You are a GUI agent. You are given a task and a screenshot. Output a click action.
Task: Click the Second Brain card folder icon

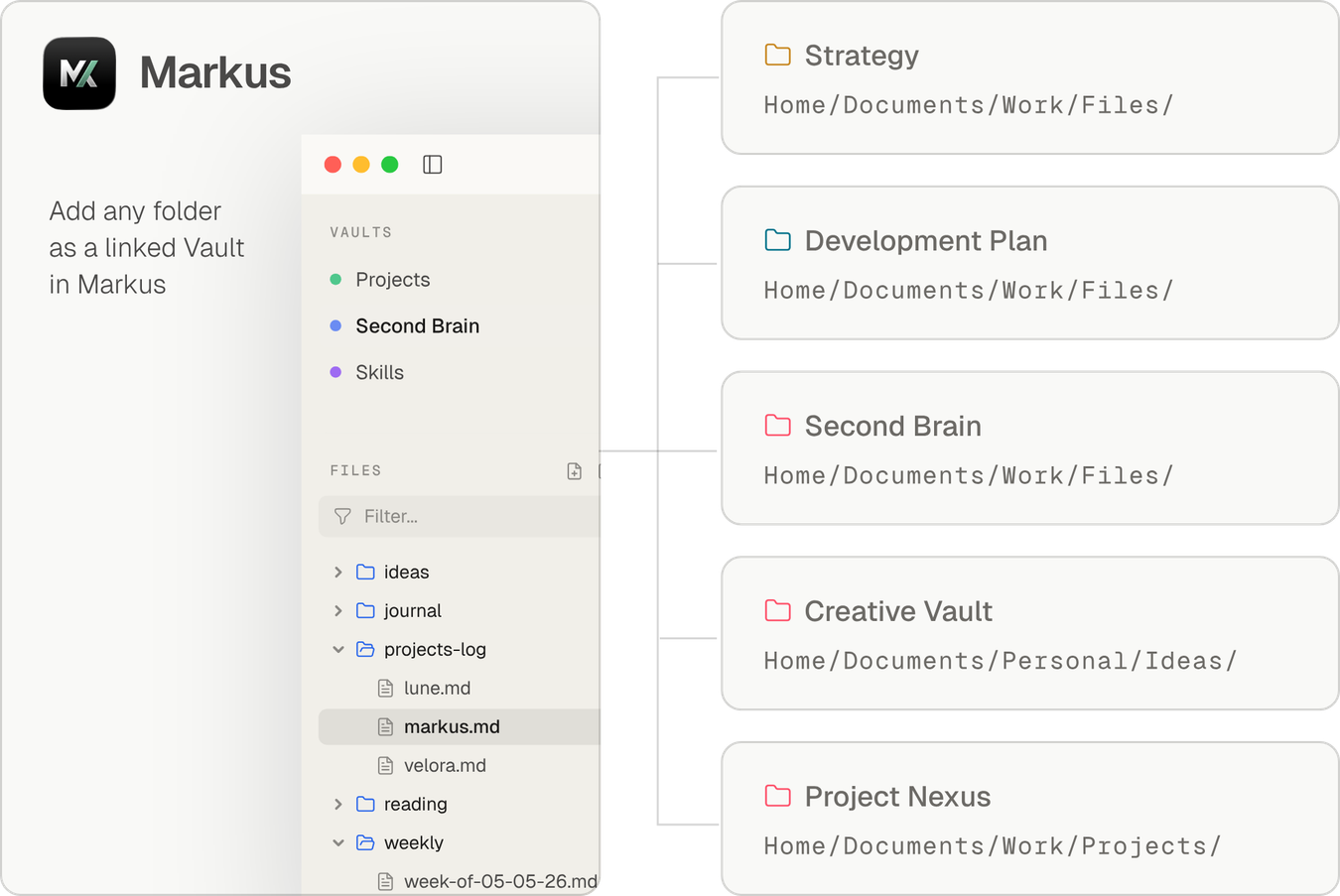click(x=778, y=426)
